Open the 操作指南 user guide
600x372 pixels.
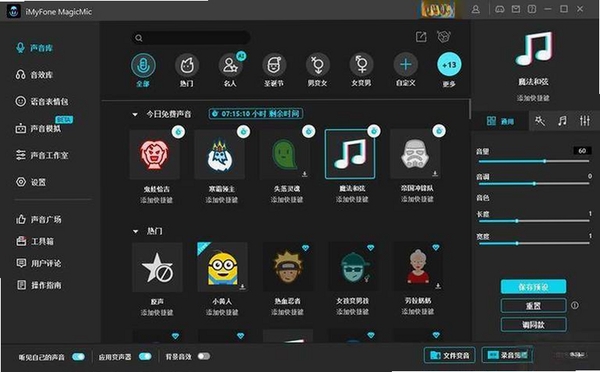(38, 285)
